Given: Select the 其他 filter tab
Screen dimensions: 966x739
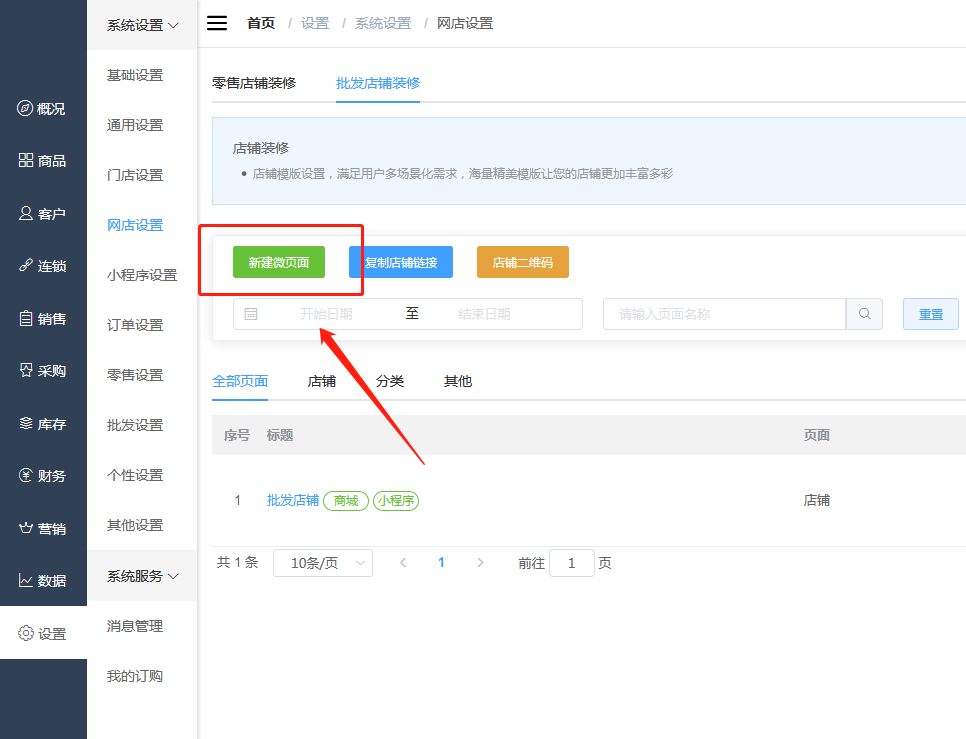Looking at the screenshot, I should click(x=458, y=381).
